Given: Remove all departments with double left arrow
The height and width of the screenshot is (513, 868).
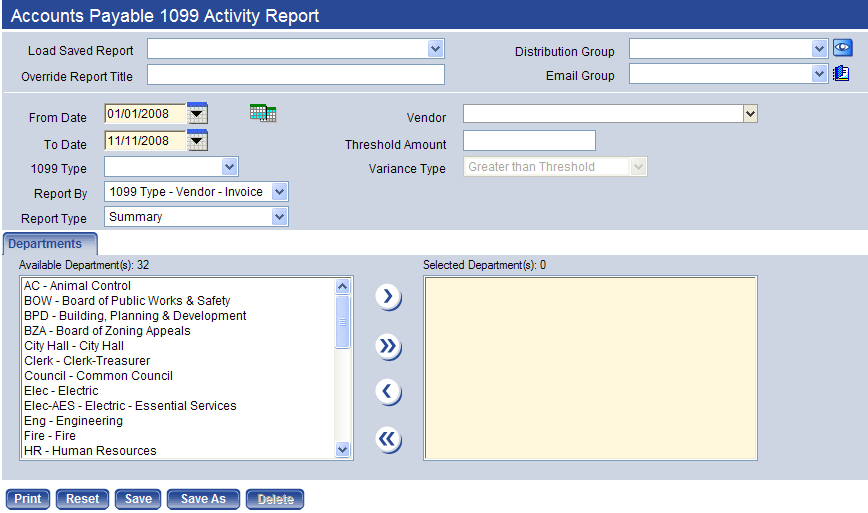Looking at the screenshot, I should [388, 440].
